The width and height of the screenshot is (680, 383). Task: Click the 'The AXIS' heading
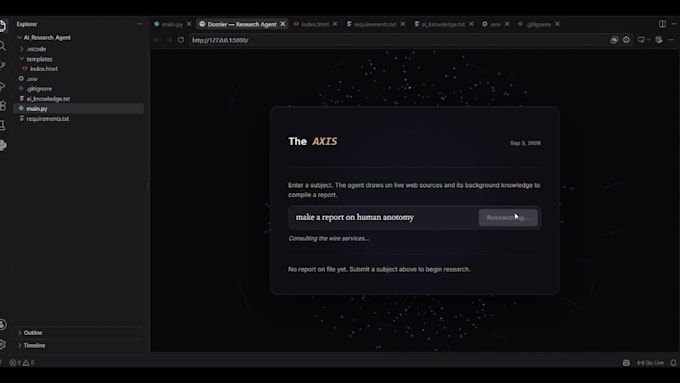coord(313,141)
